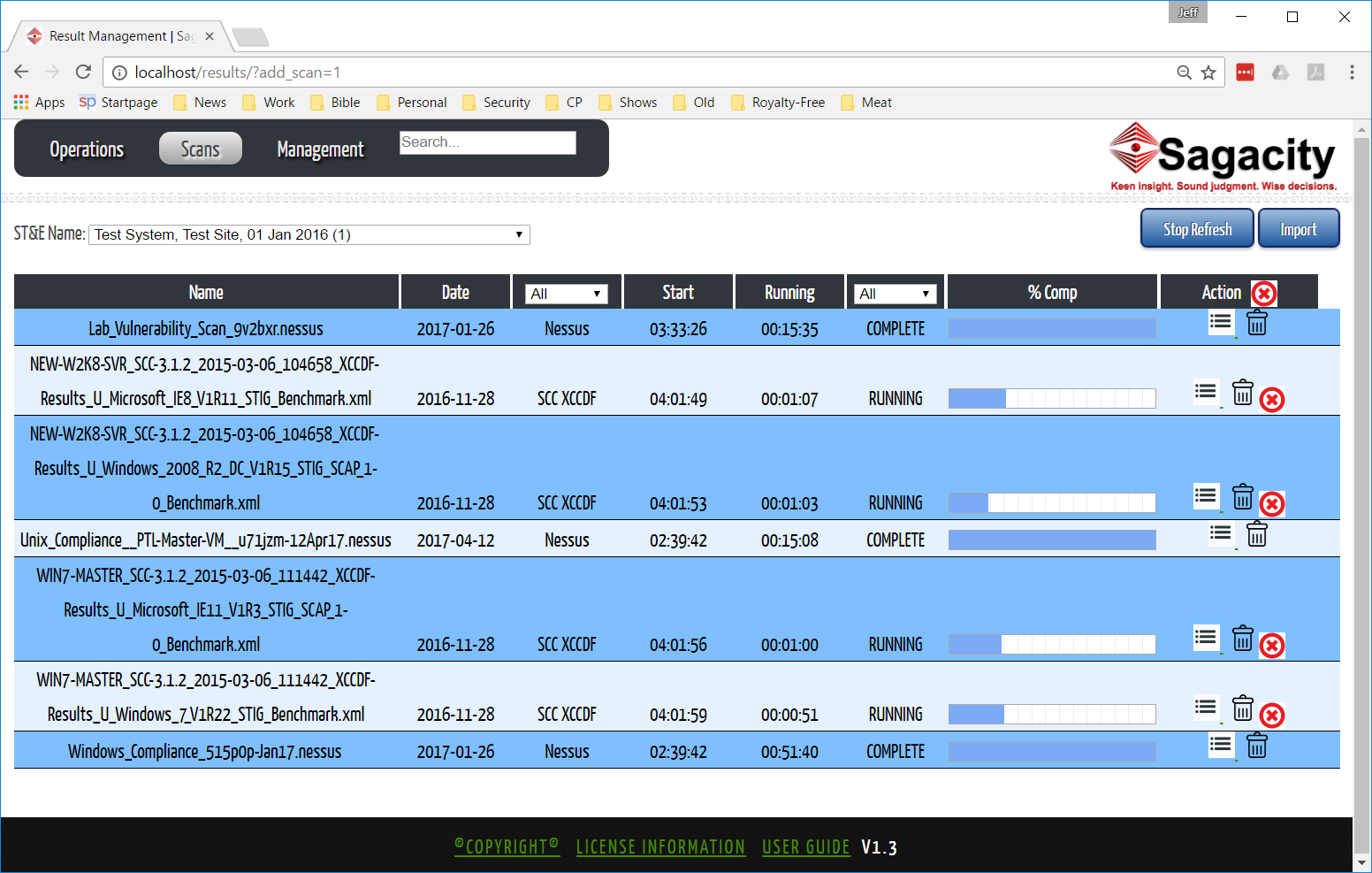The width and height of the screenshot is (1372, 873).
Task: Click the red X beside the Action header
Action: click(x=1263, y=293)
